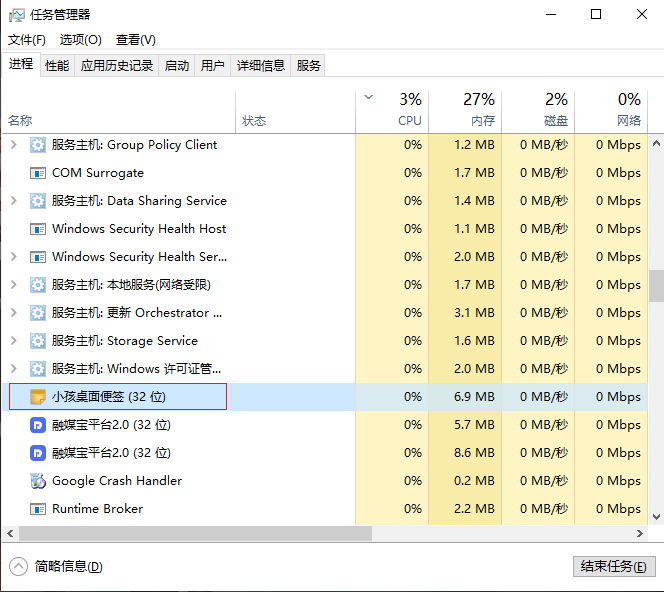The height and width of the screenshot is (592, 664).
Task: Open the 启动 tab
Action: click(177, 66)
